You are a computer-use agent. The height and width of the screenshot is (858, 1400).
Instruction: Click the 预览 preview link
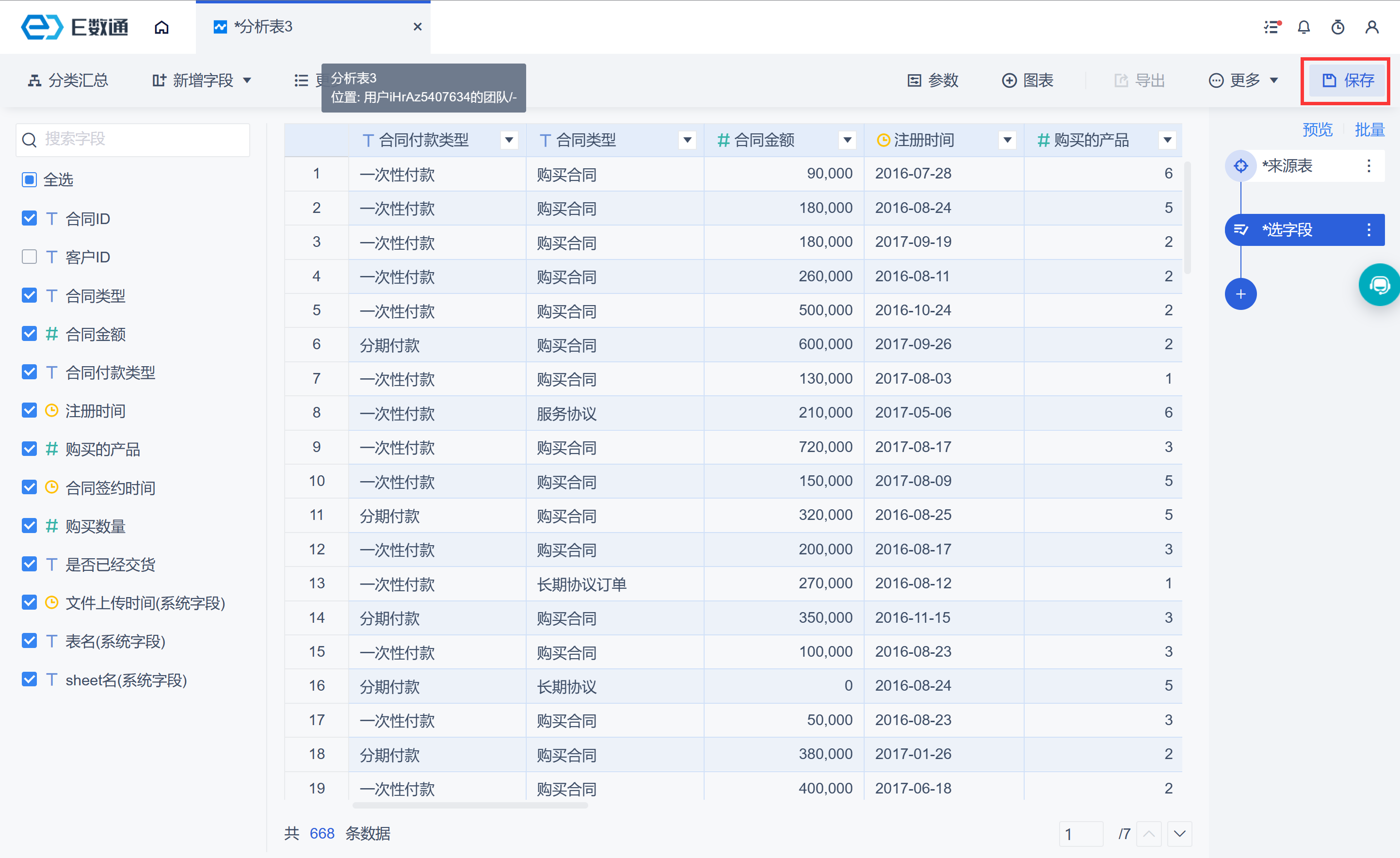[x=1317, y=130]
